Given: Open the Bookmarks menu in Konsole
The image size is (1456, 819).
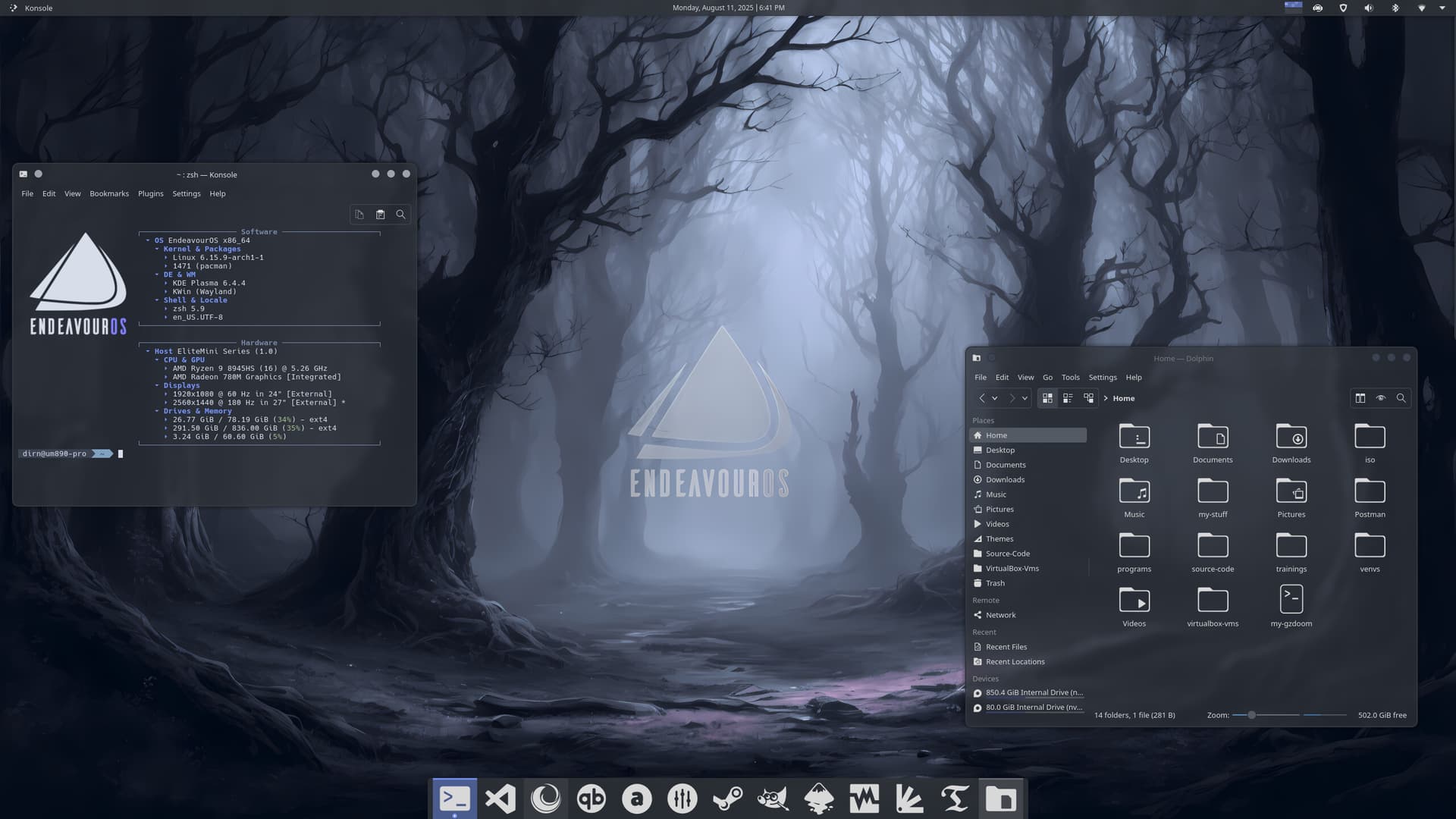Looking at the screenshot, I should (109, 194).
